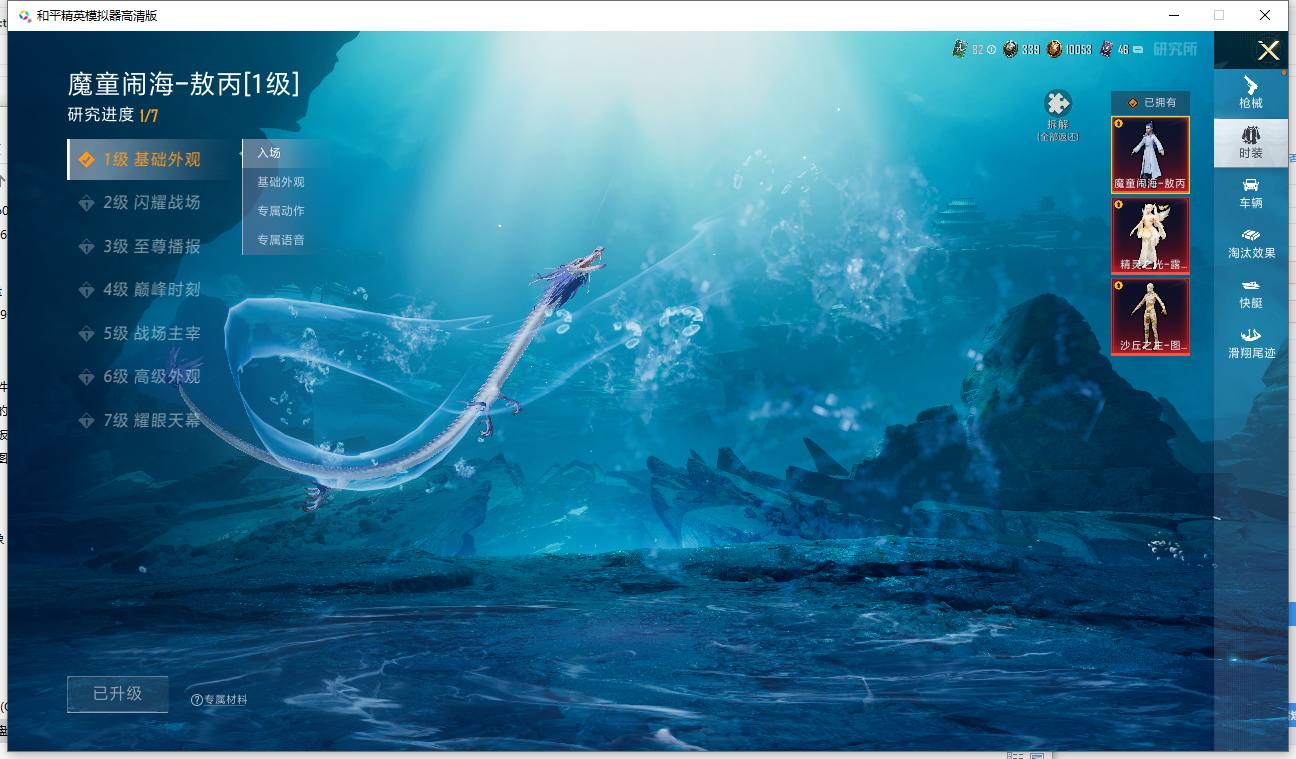Open the 淘汰效果 category
Screen dimensions: 1296x759
pos(1251,243)
